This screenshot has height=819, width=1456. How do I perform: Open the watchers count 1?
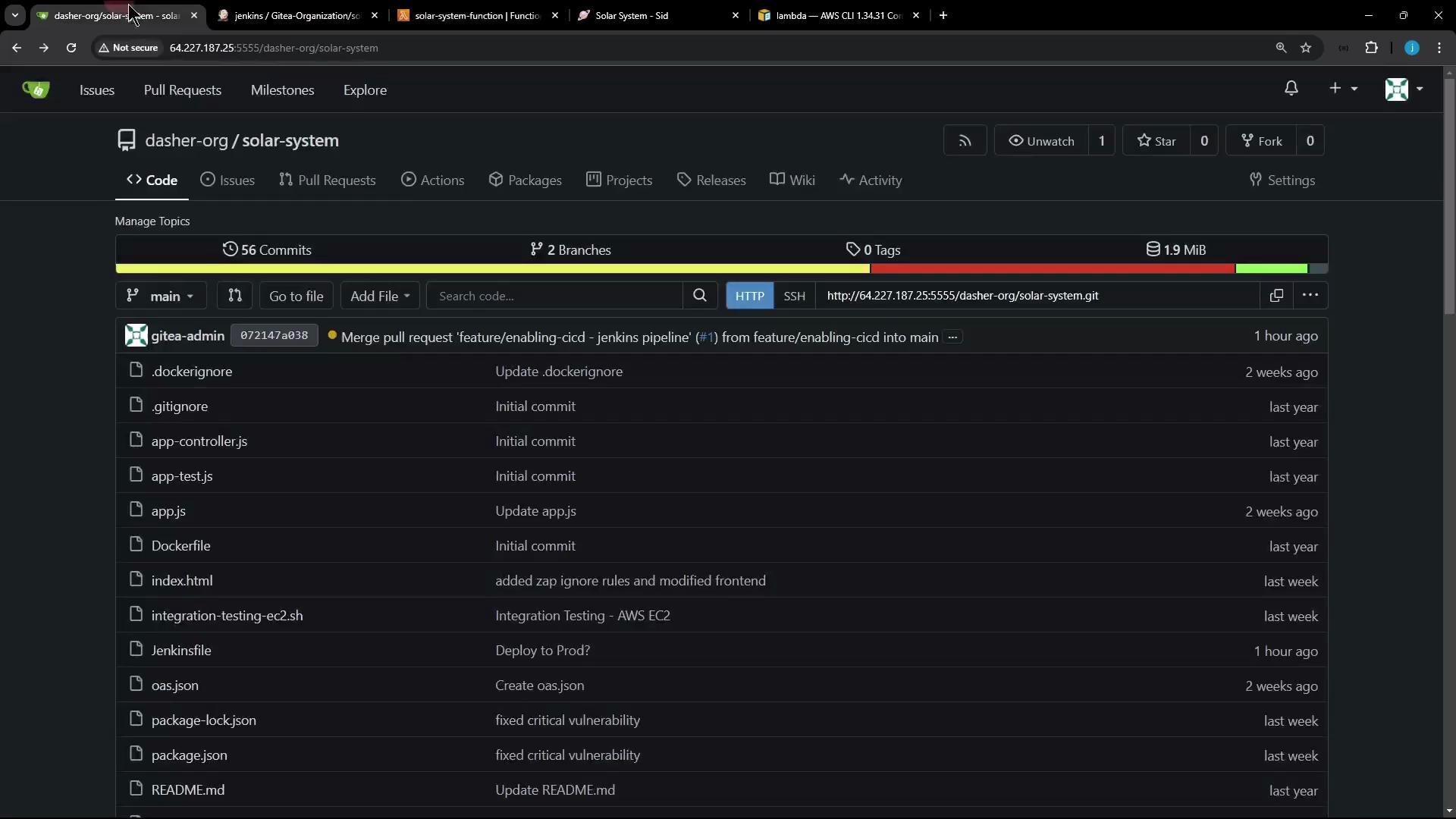(1102, 141)
